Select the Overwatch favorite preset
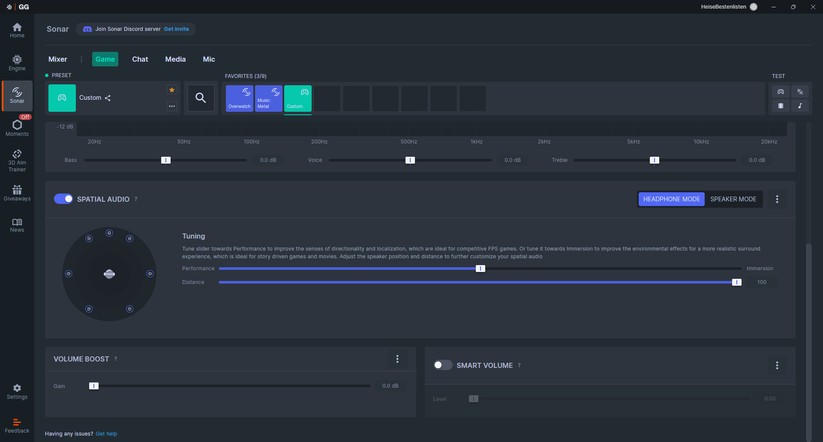Viewport: 823px width, 442px height. 239,98
